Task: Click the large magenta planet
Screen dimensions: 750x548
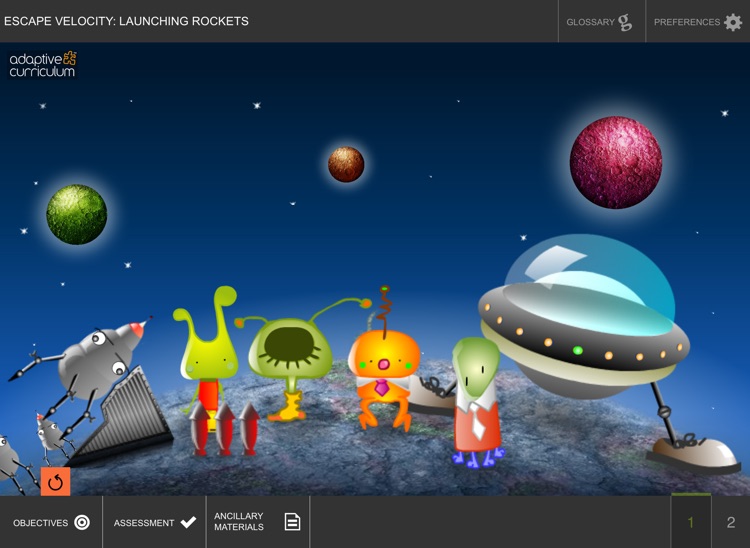Action: pyautogui.click(x=616, y=162)
